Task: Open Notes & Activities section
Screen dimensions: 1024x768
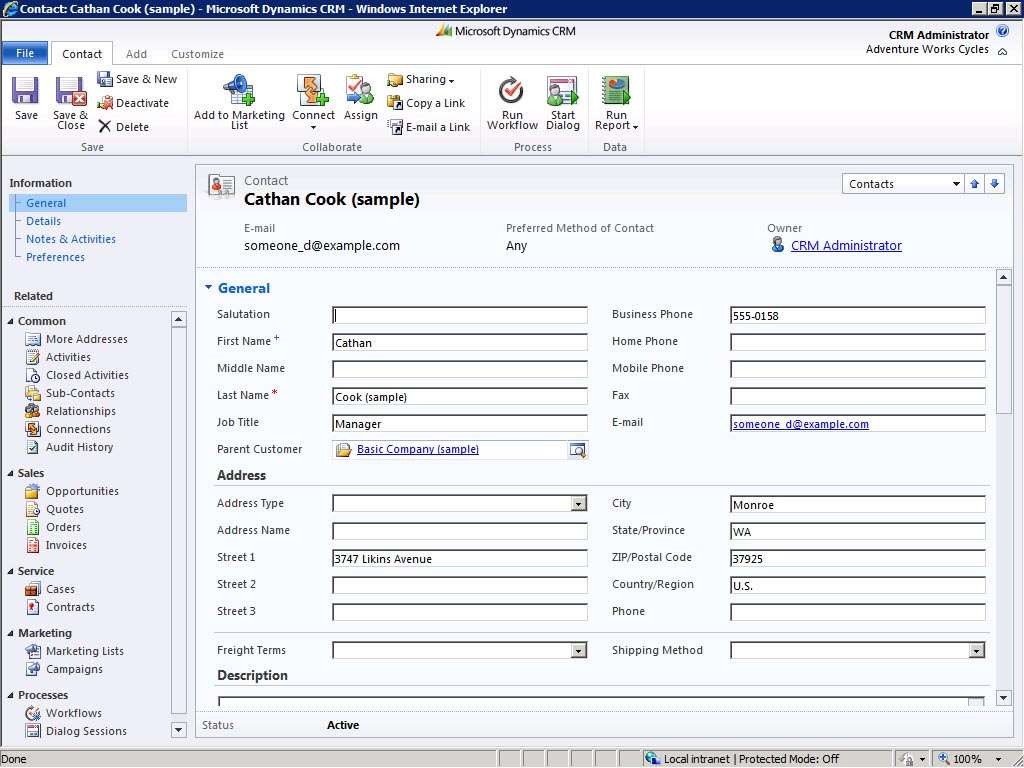Action: tap(71, 239)
